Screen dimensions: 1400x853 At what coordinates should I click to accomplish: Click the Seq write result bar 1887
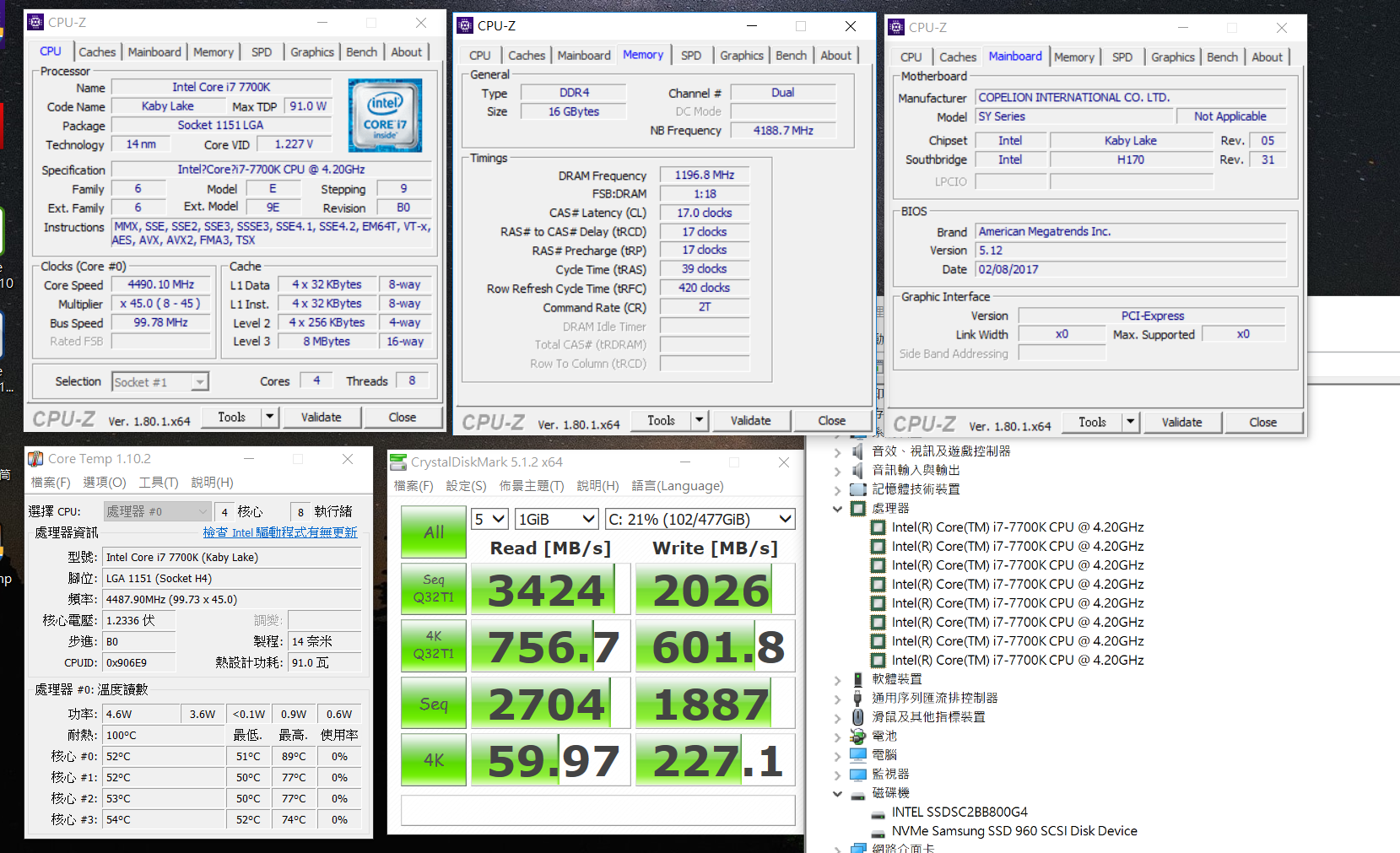716,704
